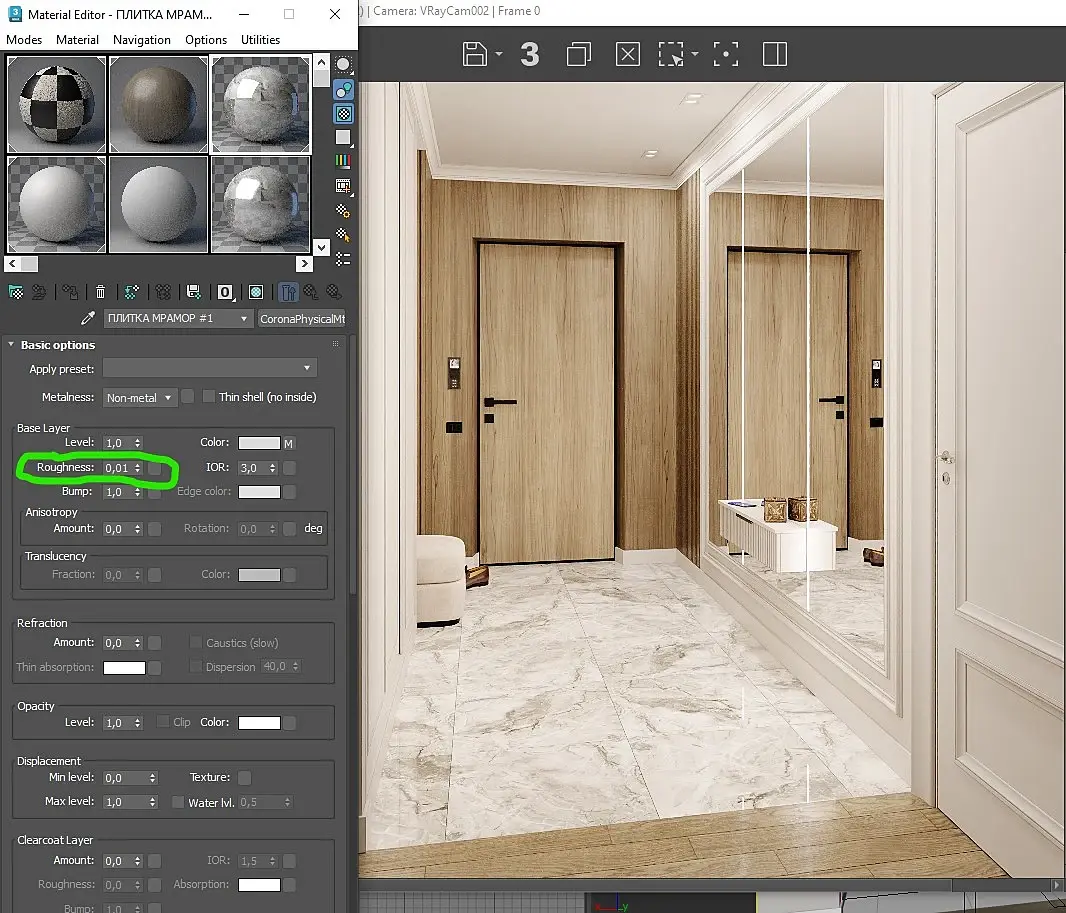Click the Sample Type sphere icon
Viewport: 1066px width, 913px height.
(x=343, y=65)
